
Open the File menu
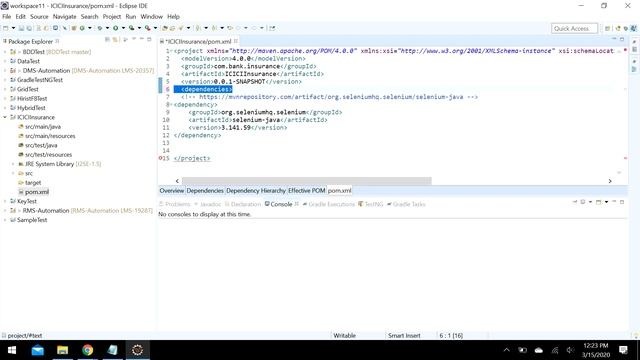click(x=7, y=17)
